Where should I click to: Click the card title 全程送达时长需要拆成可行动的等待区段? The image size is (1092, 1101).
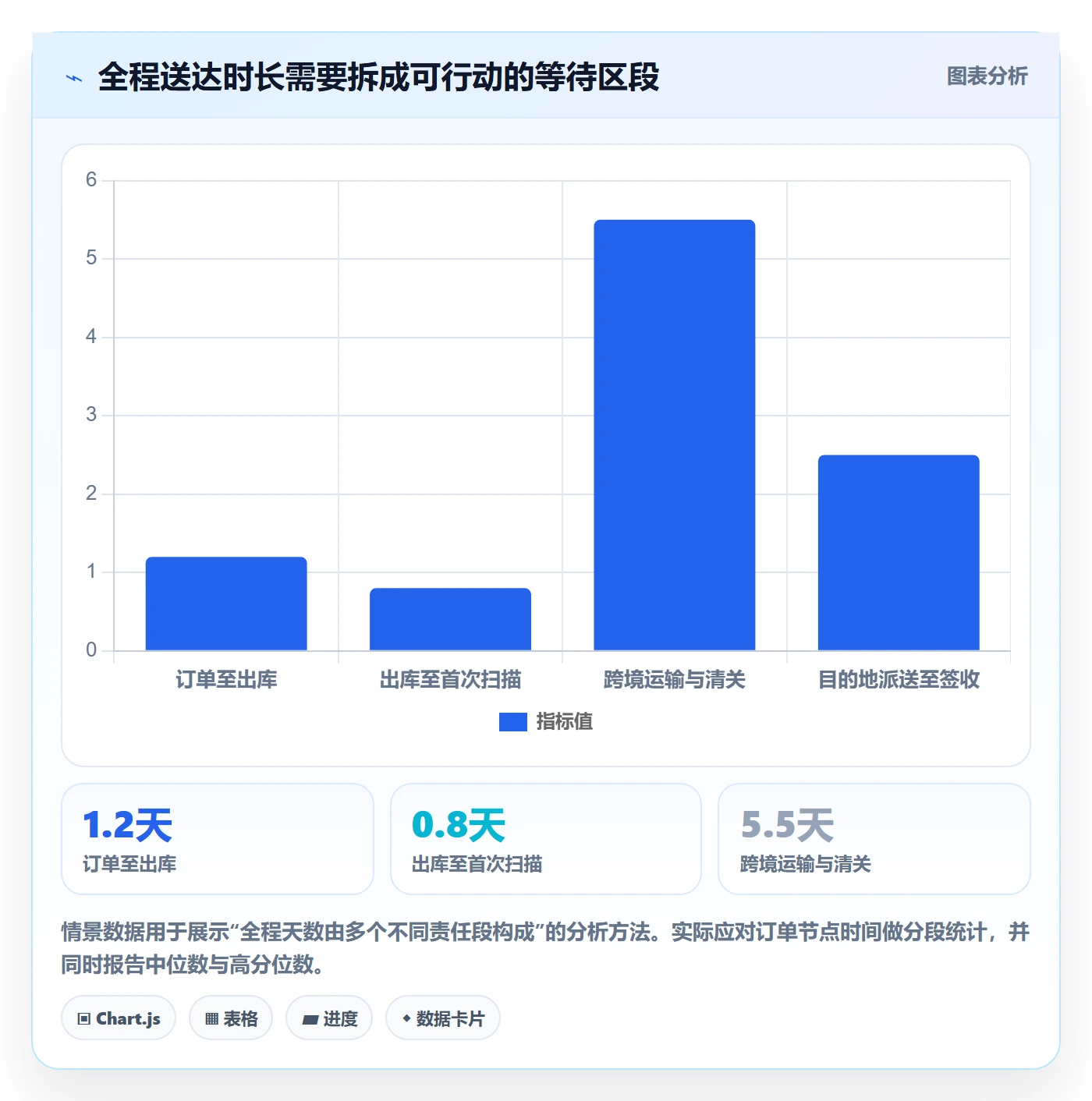[x=378, y=77]
